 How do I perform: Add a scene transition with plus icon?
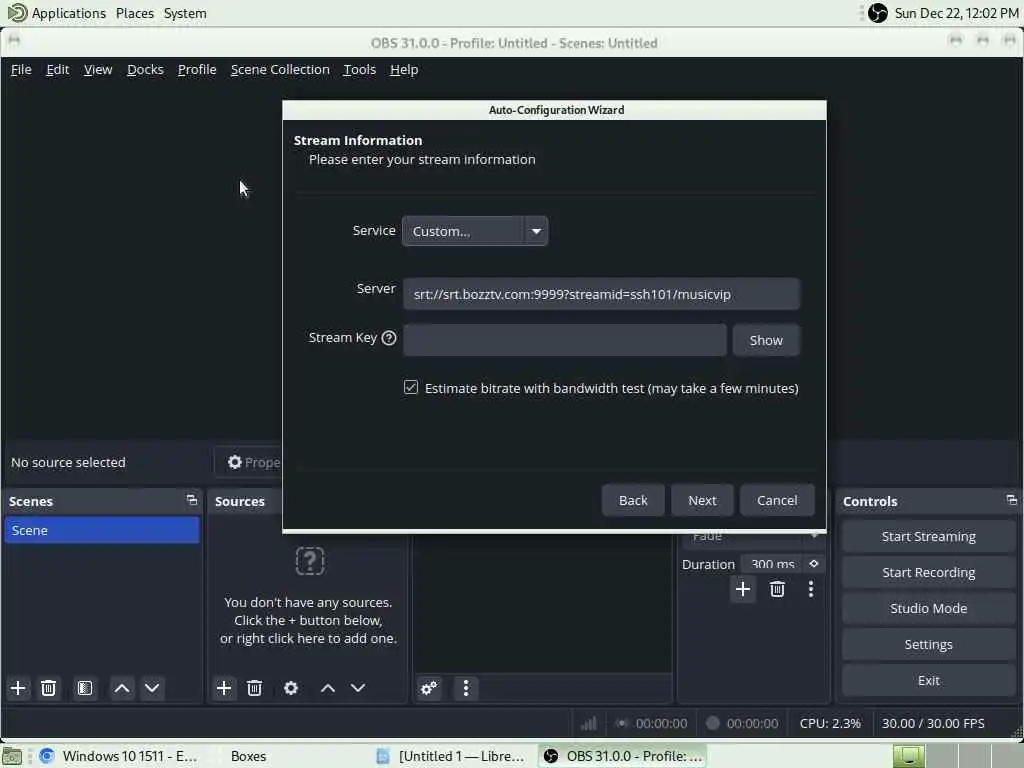pos(743,589)
